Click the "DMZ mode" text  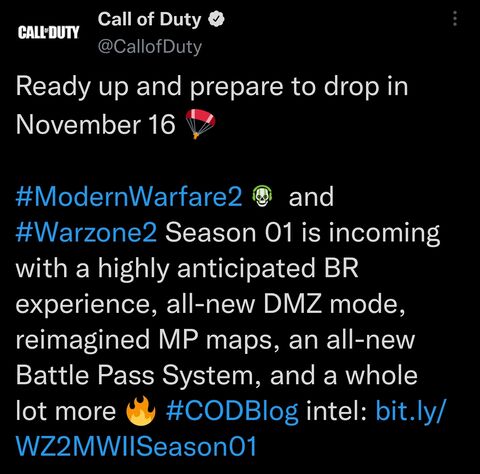click(334, 304)
